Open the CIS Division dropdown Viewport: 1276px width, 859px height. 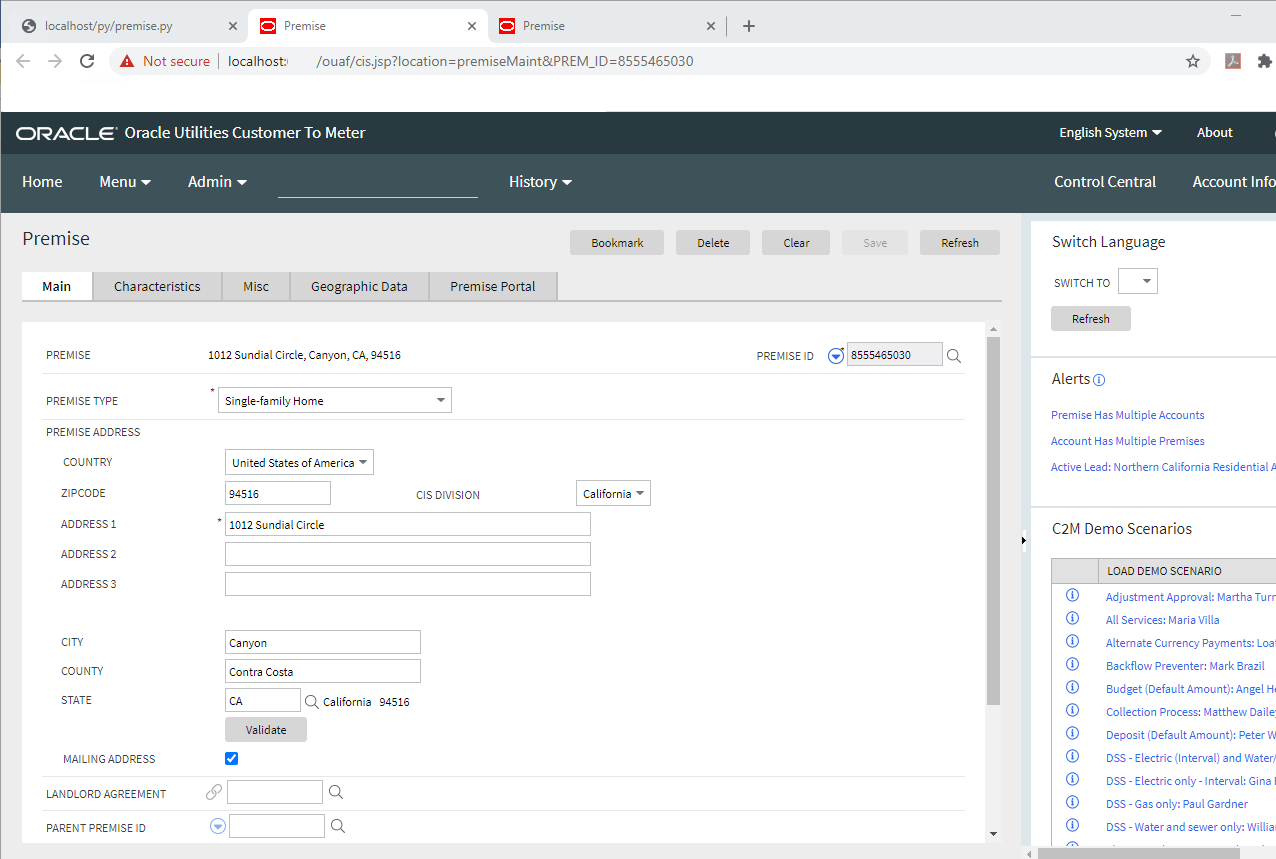pos(613,494)
